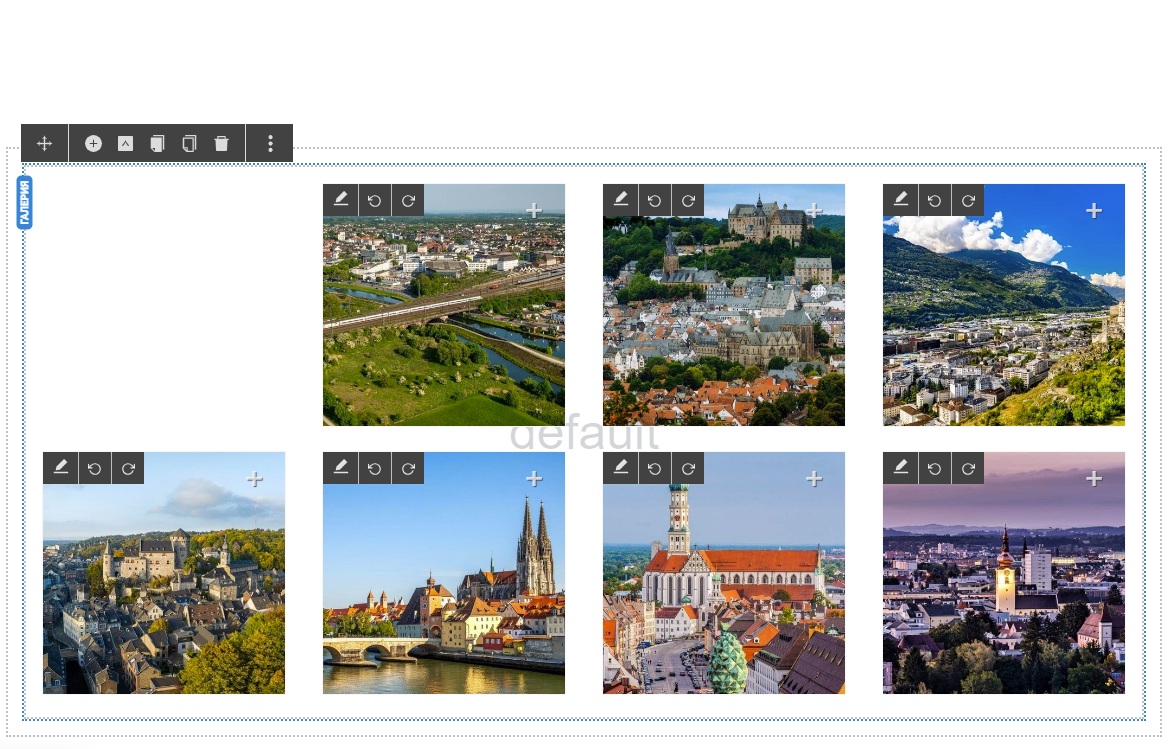Rotate the cathedral river image clockwise
Viewport: 1172px width, 749px height.
click(408, 468)
